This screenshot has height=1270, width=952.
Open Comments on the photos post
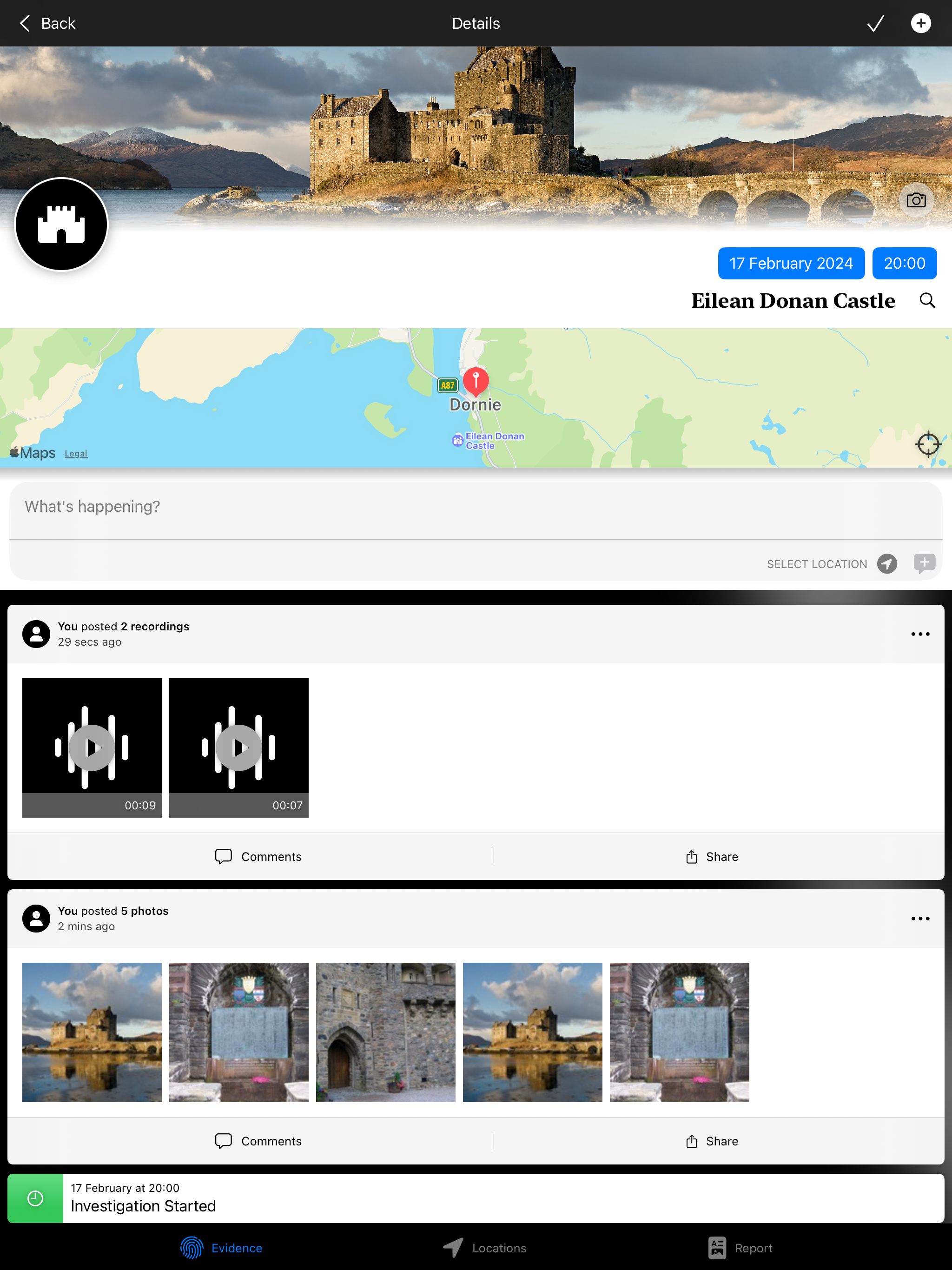(x=258, y=1141)
